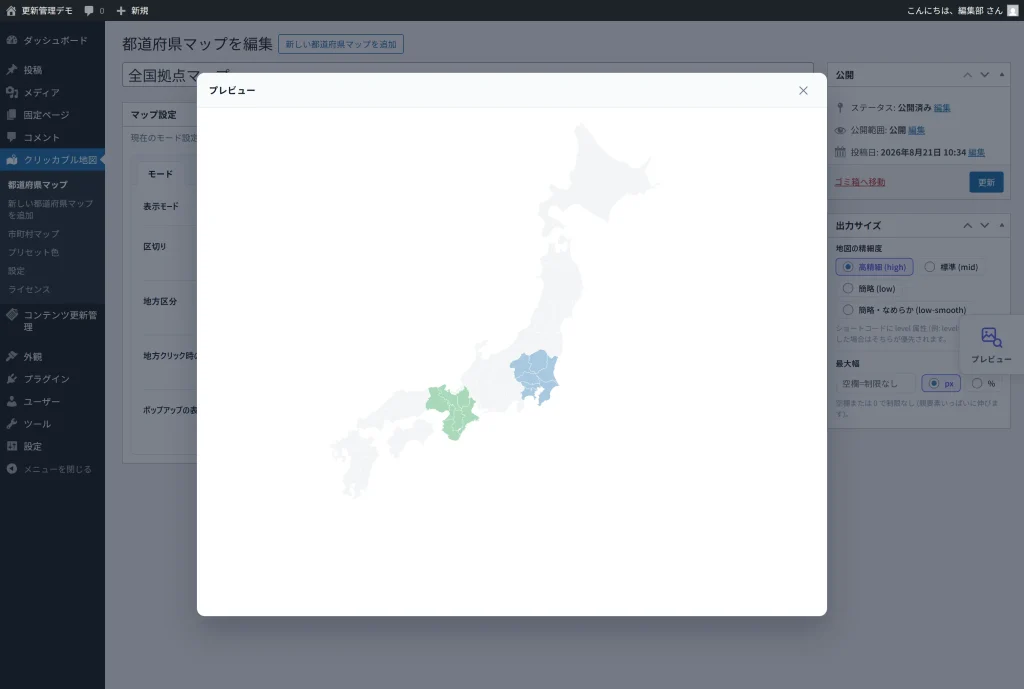Image resolution: width=1024 pixels, height=689 pixels.
Task: Click the 公開範囲 eye icon
Action: pyautogui.click(x=840, y=130)
